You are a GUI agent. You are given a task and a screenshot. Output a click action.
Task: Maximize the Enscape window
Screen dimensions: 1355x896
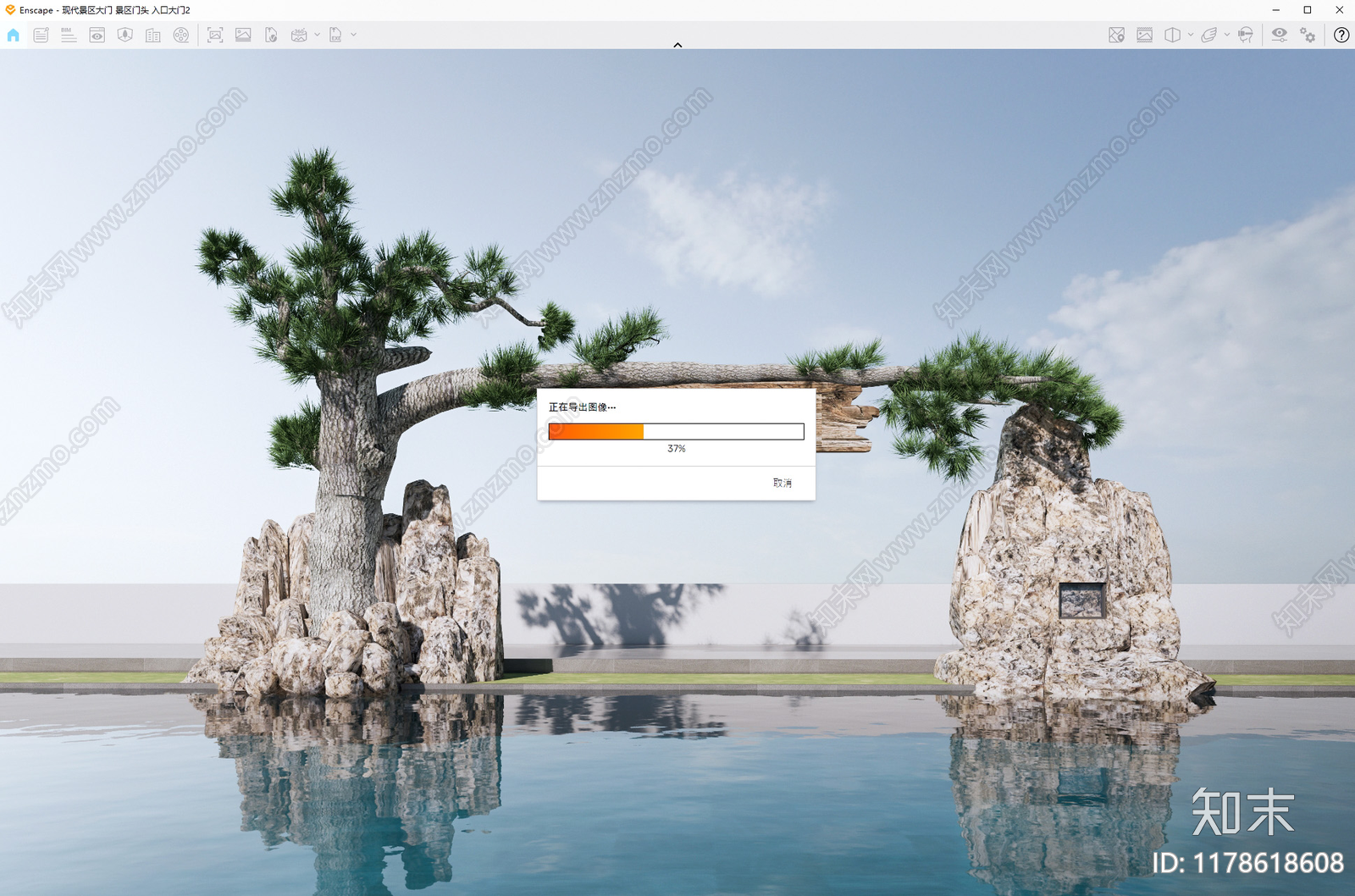click(x=1308, y=10)
